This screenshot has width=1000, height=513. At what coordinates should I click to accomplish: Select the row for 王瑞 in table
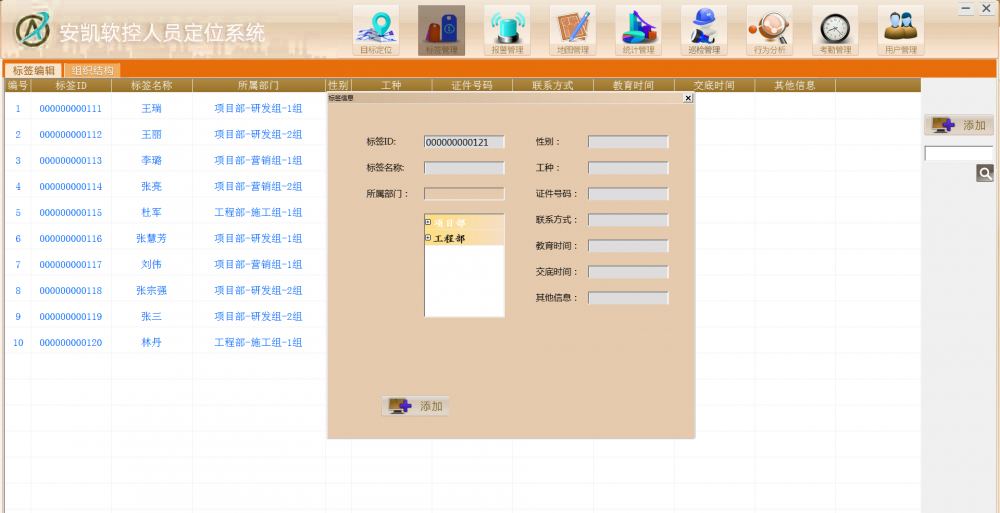(151, 109)
